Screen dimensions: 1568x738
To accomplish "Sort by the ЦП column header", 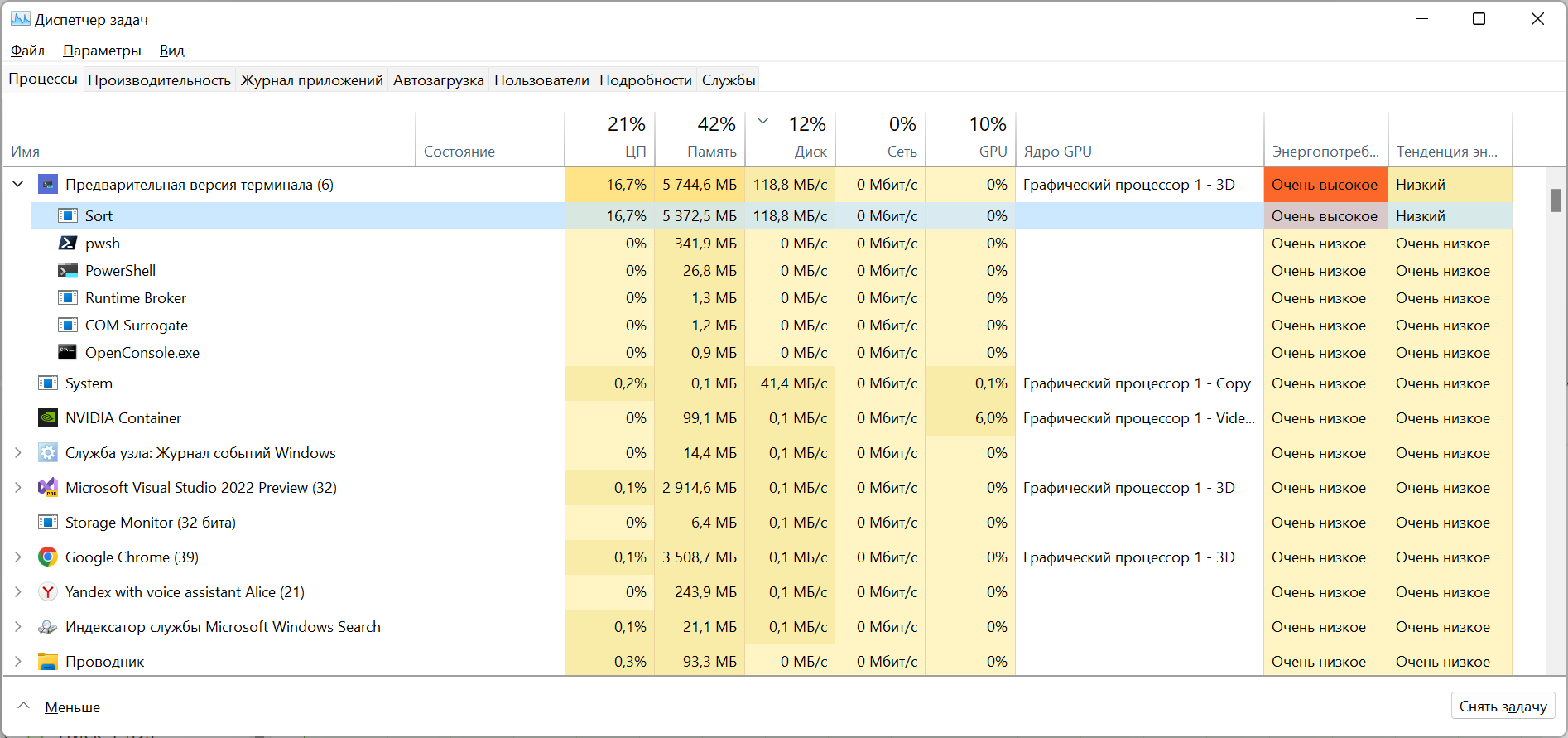I will click(x=609, y=139).
